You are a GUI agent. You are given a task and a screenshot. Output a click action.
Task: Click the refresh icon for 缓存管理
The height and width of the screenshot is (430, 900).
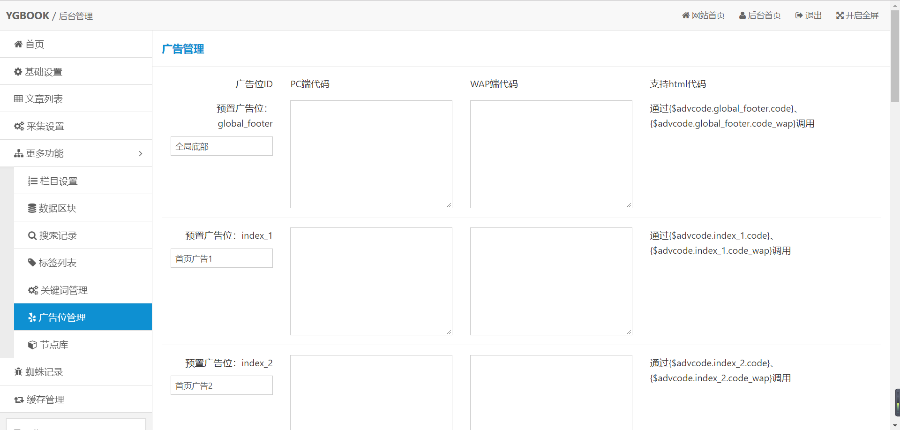point(18,399)
